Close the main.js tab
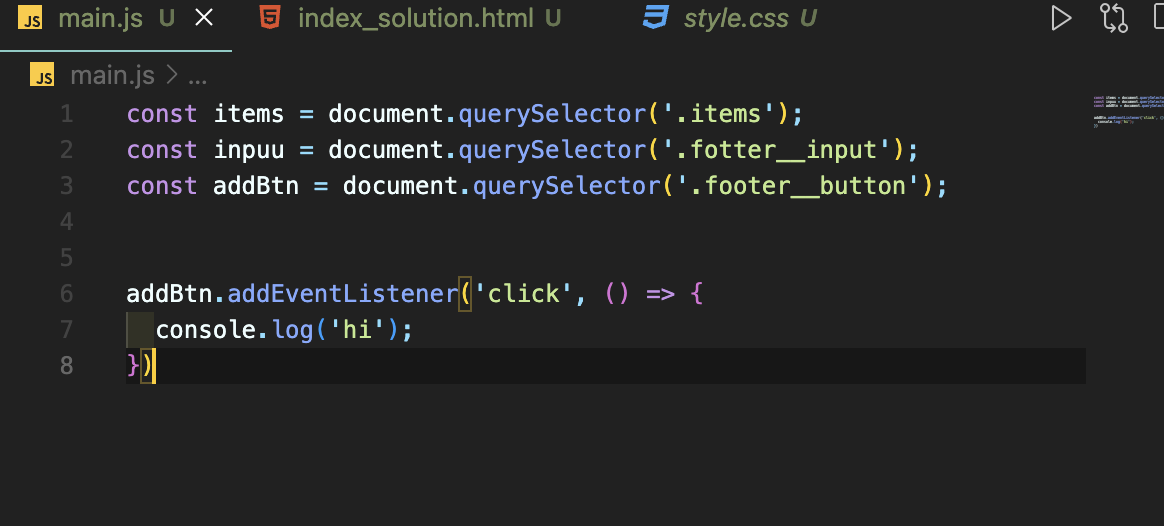The image size is (1164, 526). click(203, 19)
